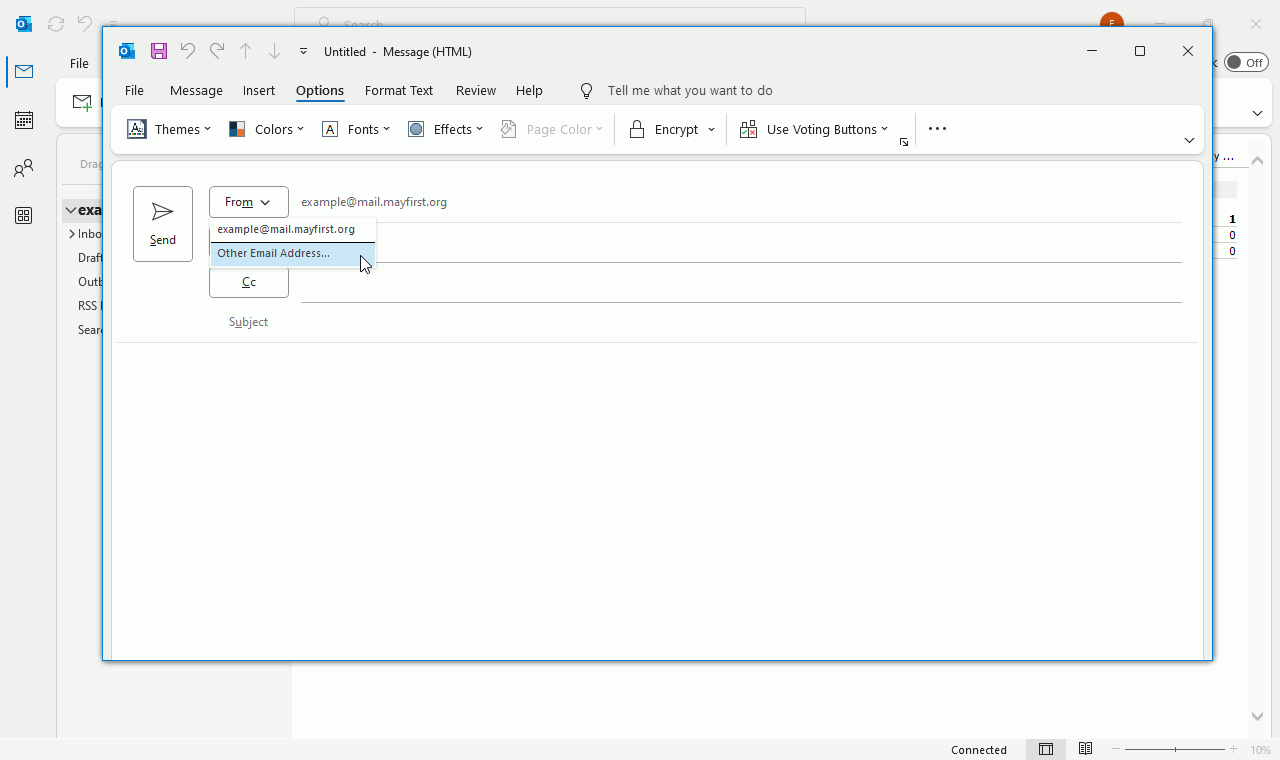The image size is (1280, 760).
Task: Zoom in with the plus in the status bar
Action: pos(1234,749)
